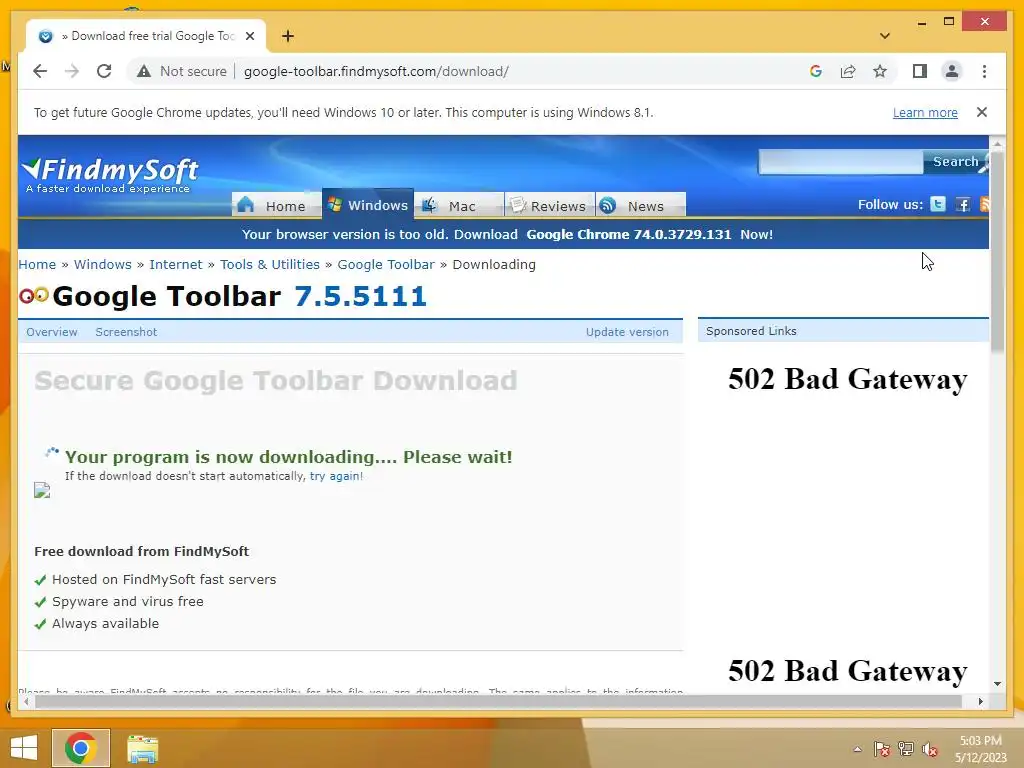Click the vertical page scrollbar thumb
Image resolution: width=1024 pixels, height=768 pixels.
click(x=997, y=251)
